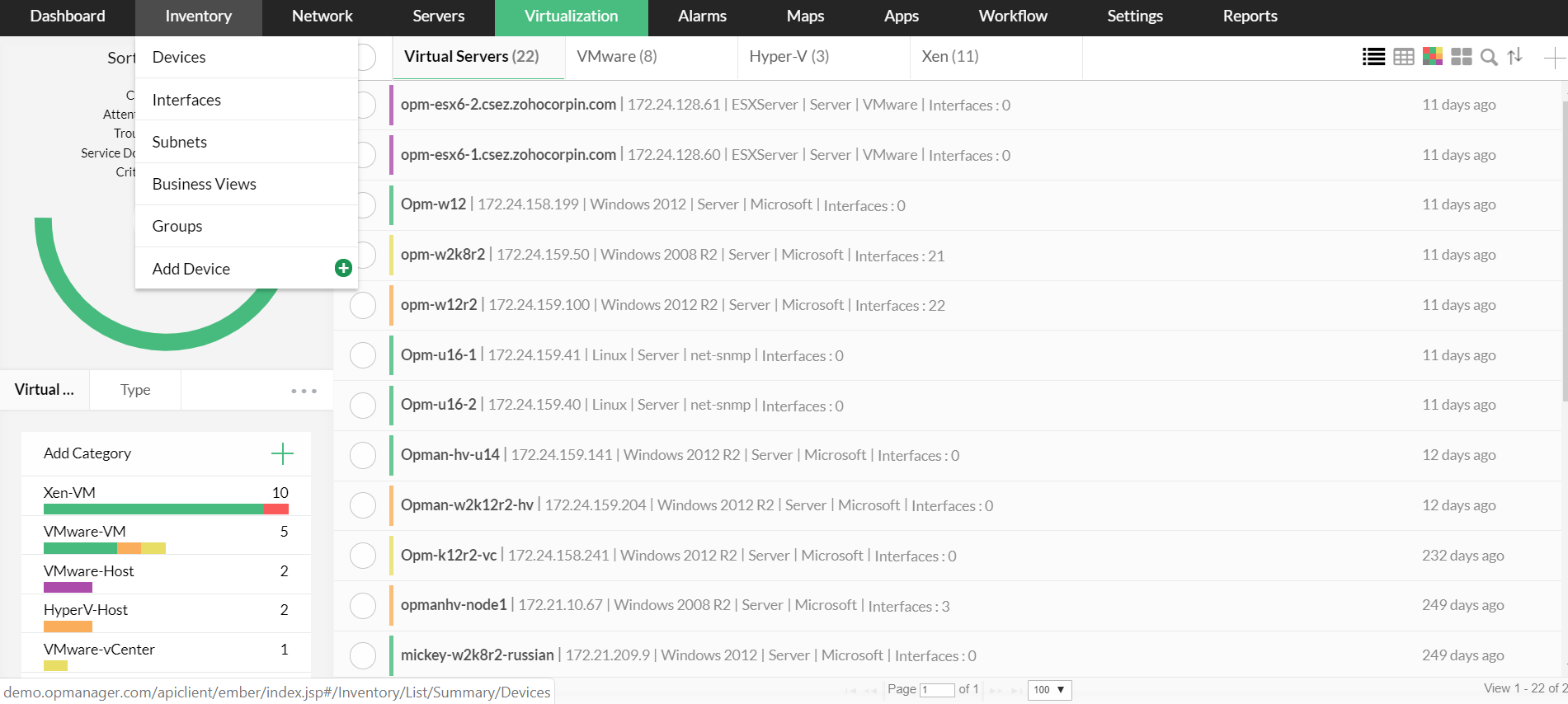Click the sort arrows icon

(x=1515, y=57)
